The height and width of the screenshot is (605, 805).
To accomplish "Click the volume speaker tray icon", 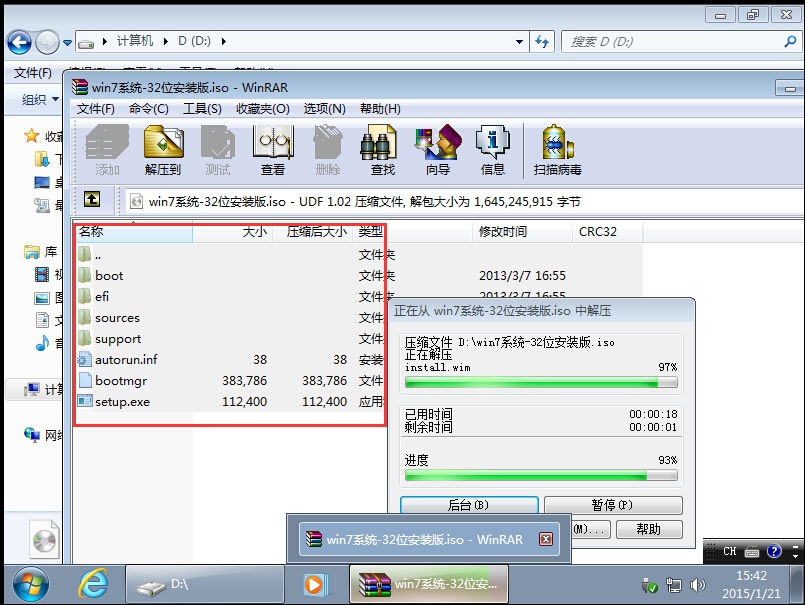I will [697, 585].
